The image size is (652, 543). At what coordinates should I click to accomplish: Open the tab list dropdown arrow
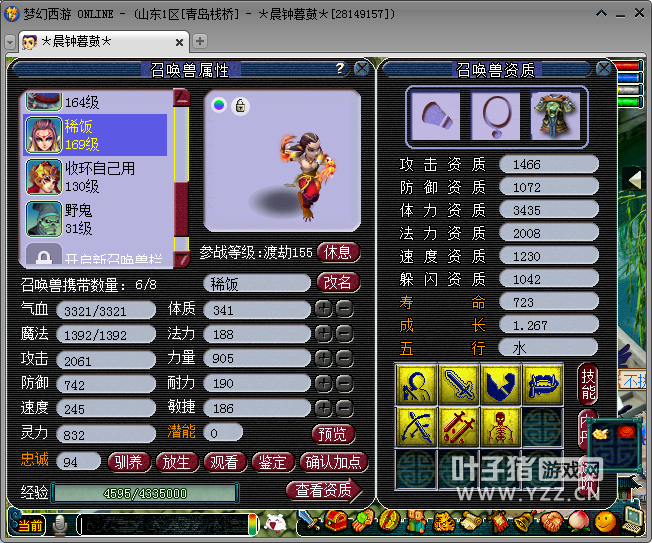click(x=10, y=42)
